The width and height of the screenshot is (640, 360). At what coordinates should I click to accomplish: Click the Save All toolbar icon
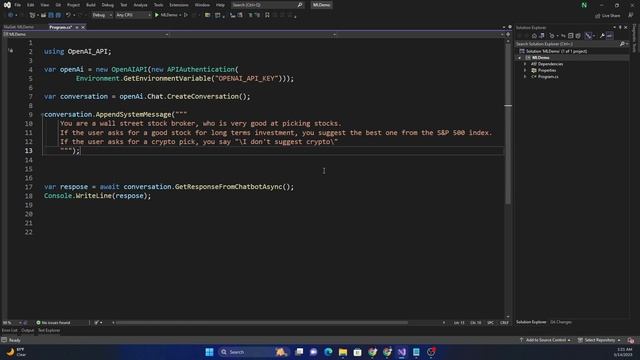(58, 15)
